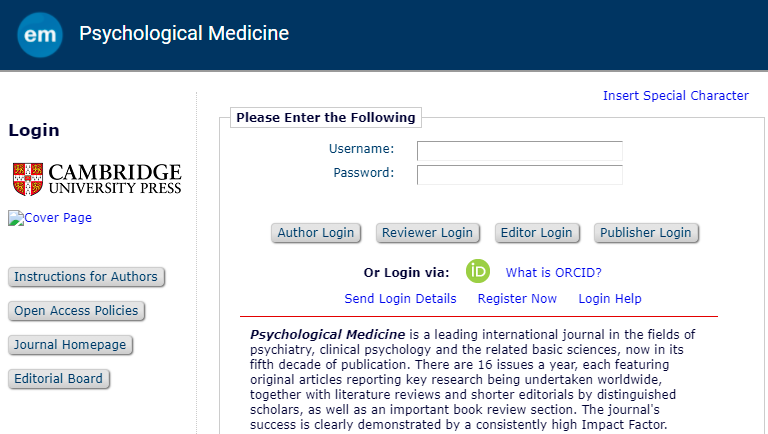
Task: Show the Editorial Board
Action: pyautogui.click(x=58, y=379)
